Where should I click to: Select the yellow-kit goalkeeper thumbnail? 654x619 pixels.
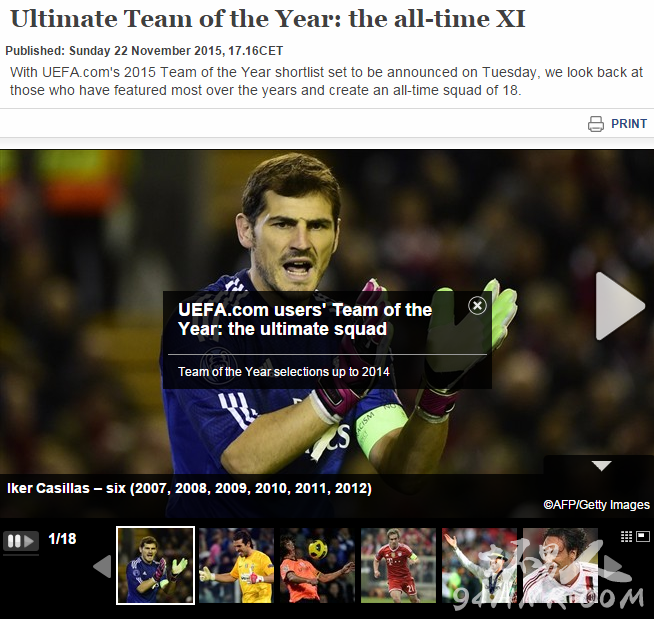(236, 565)
